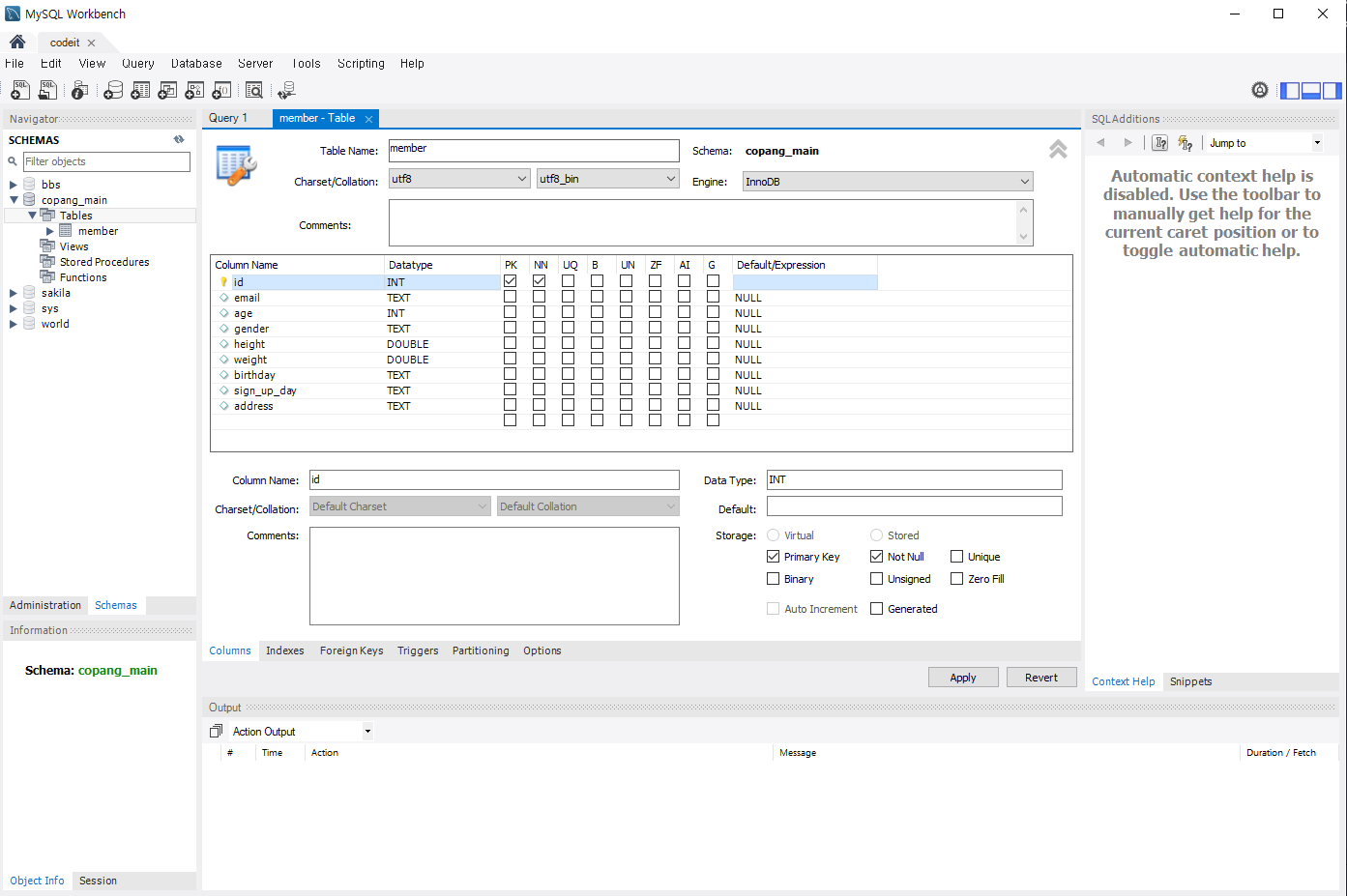Expand the member table node
Viewport: 1347px width, 896px height.
50,231
